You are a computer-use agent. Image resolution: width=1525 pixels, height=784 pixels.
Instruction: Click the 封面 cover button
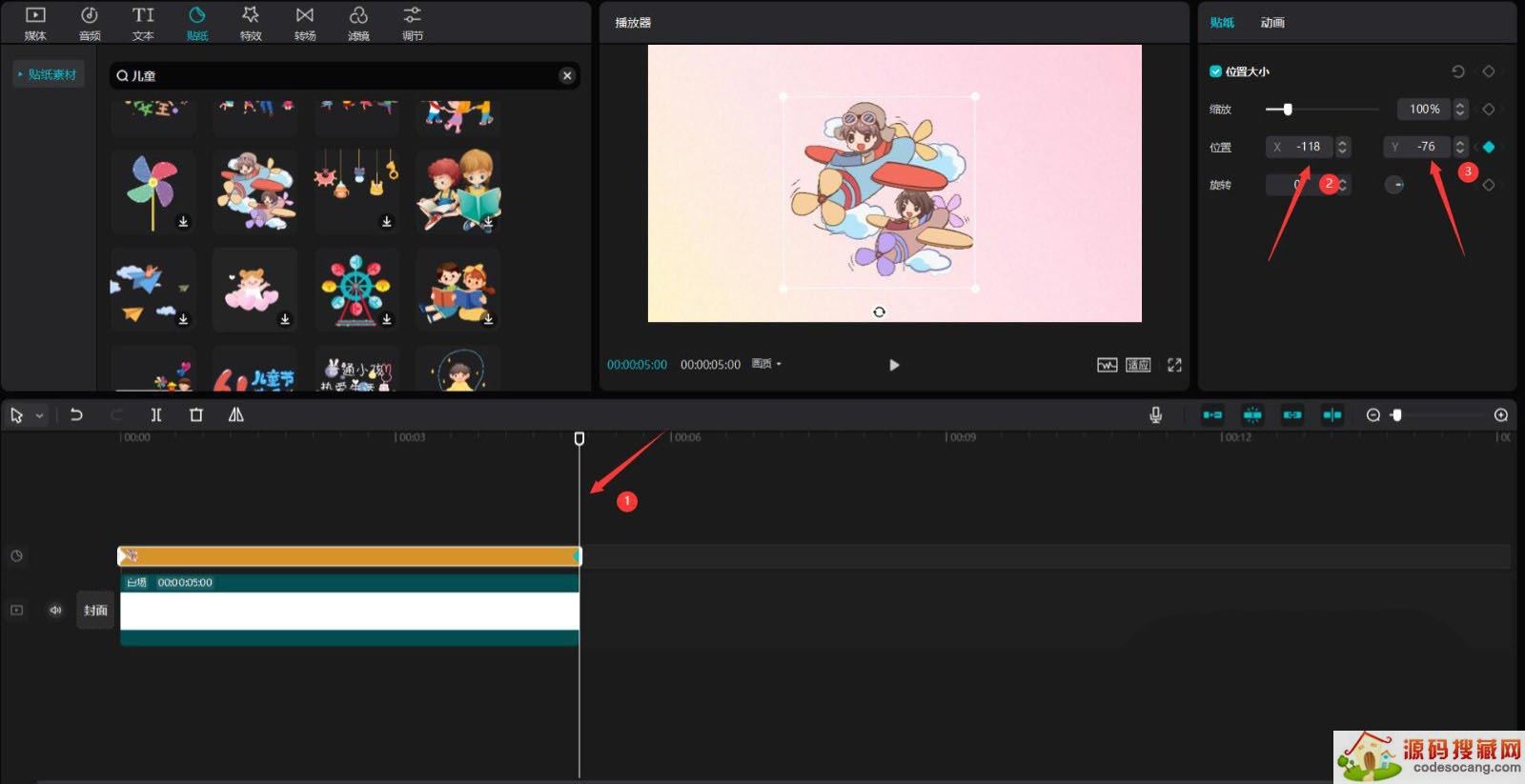pyautogui.click(x=95, y=610)
